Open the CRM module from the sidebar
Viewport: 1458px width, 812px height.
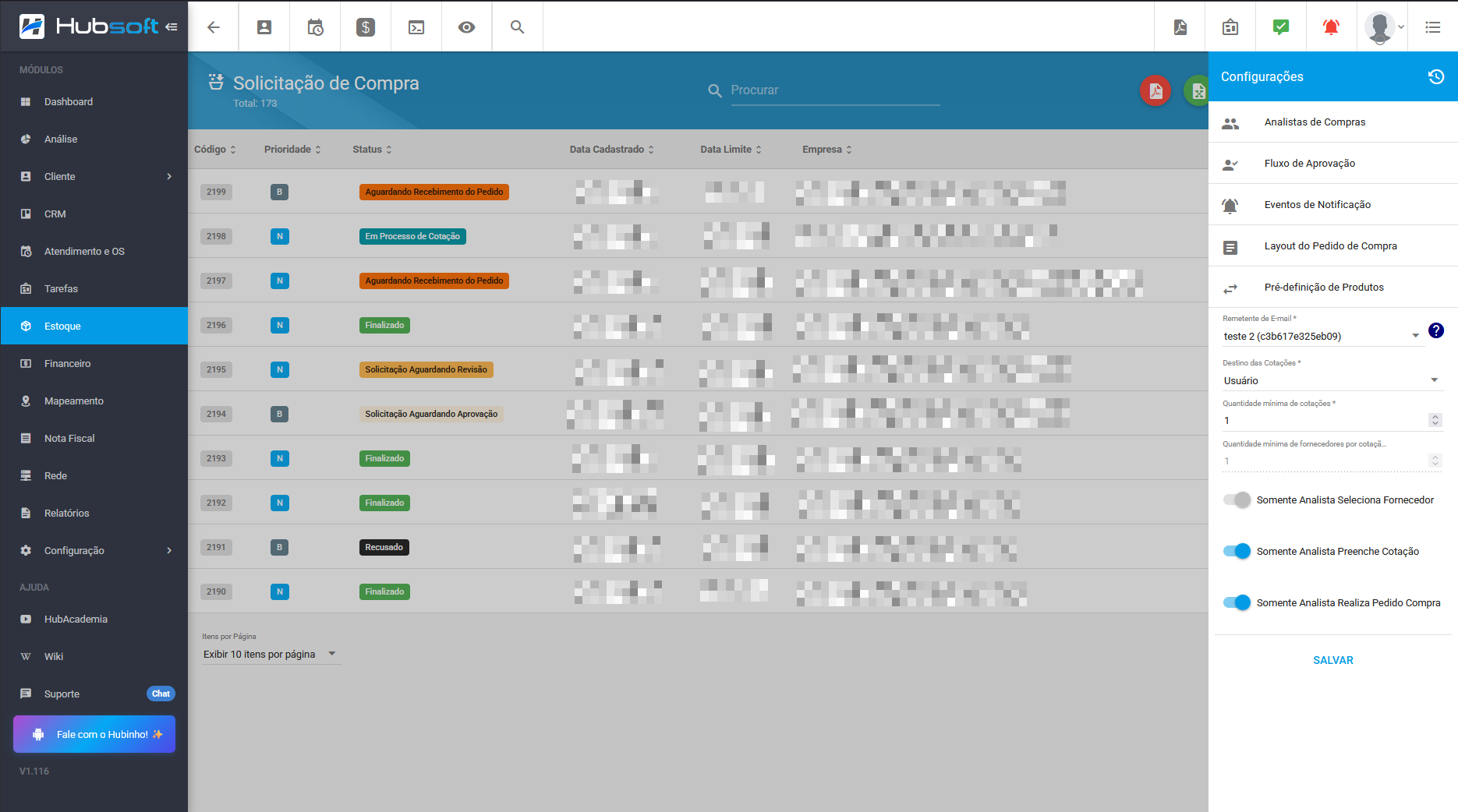coord(54,214)
